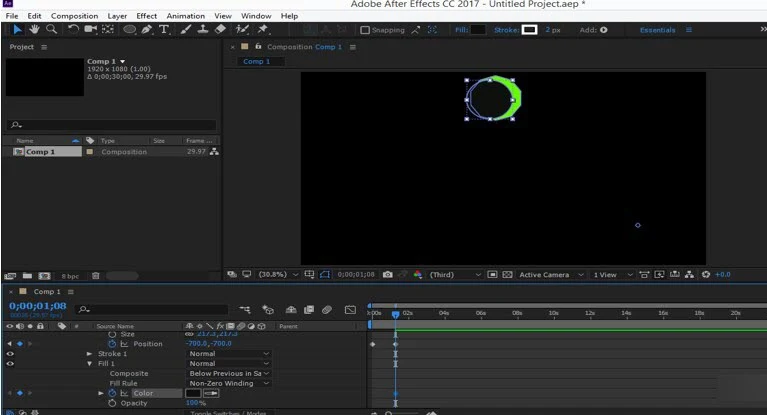The width and height of the screenshot is (767, 415).
Task: Toggle the Opacity stopwatch
Action: point(112,403)
